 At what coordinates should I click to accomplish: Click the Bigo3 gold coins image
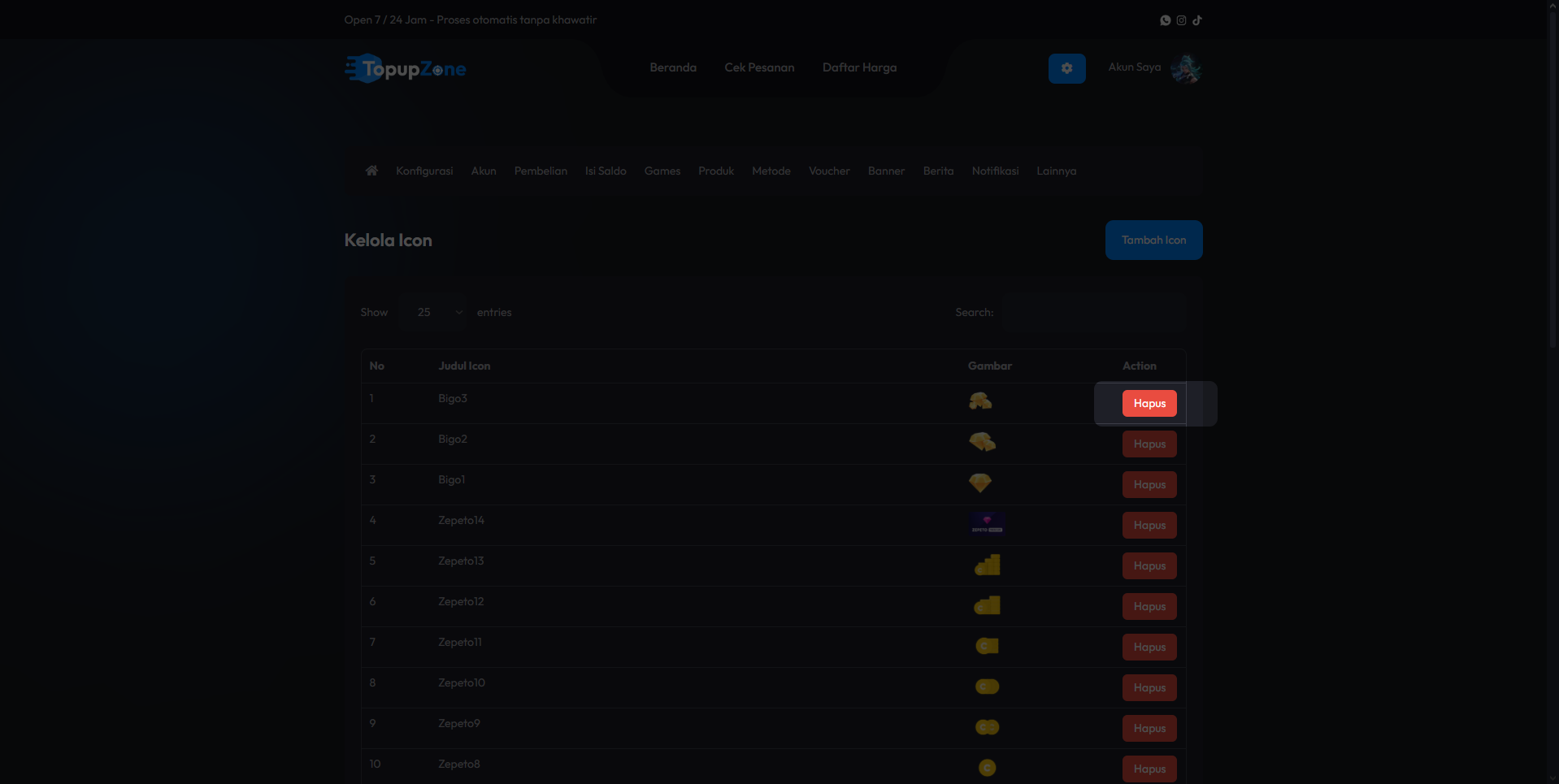point(980,401)
